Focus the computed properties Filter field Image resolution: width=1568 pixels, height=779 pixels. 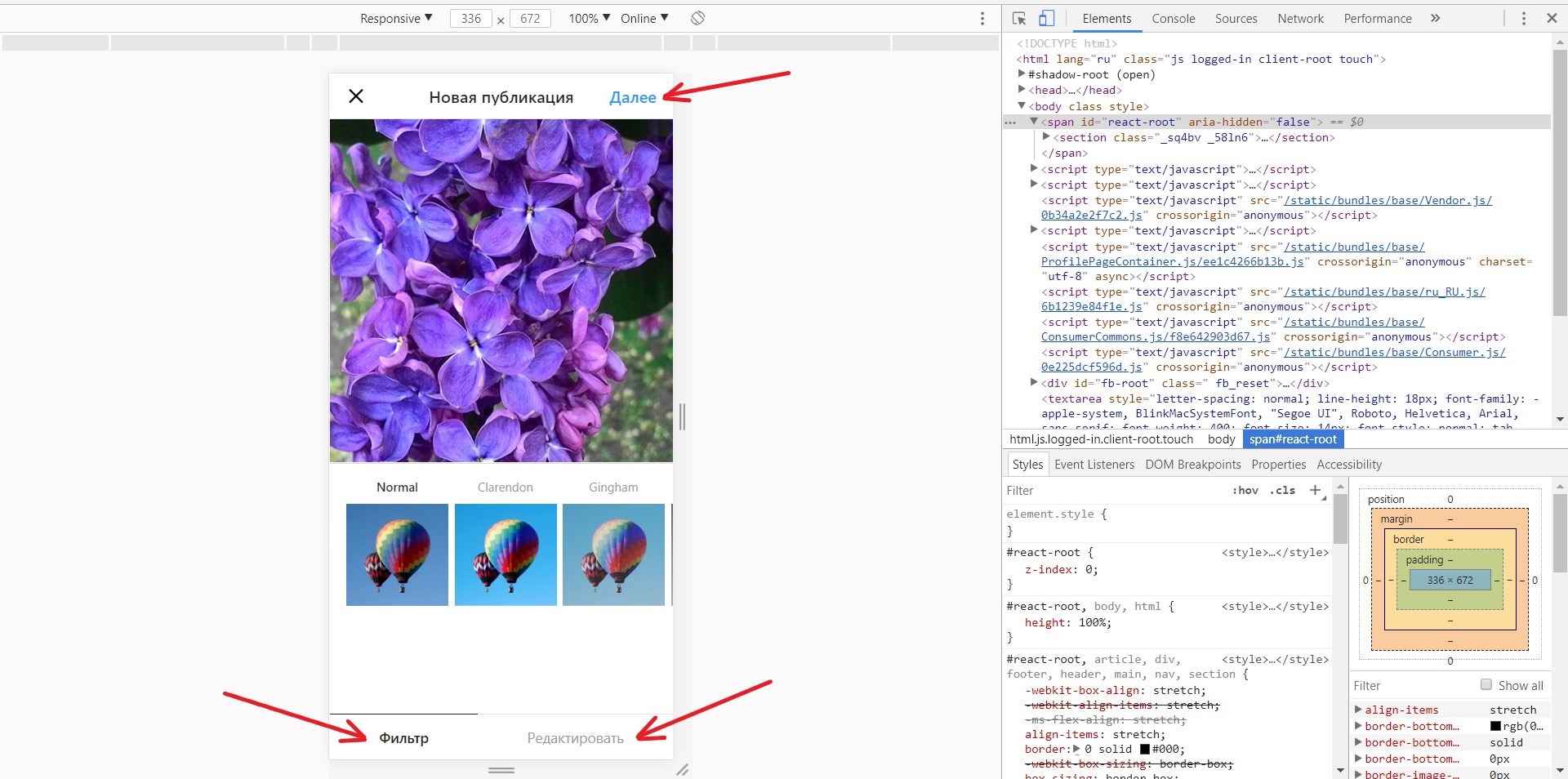tap(1413, 686)
